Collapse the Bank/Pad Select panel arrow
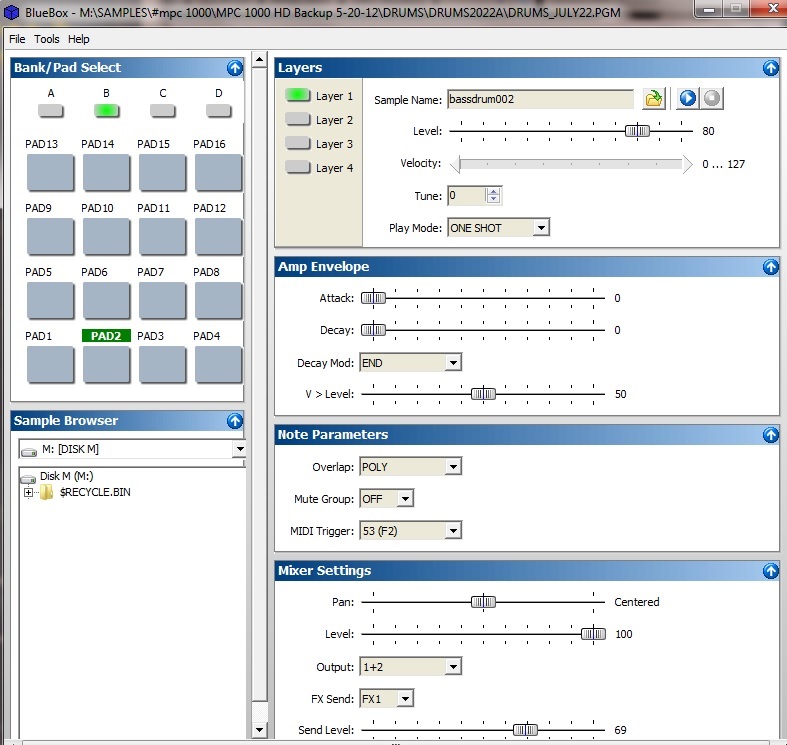Viewport: 787px width, 745px height. click(234, 68)
